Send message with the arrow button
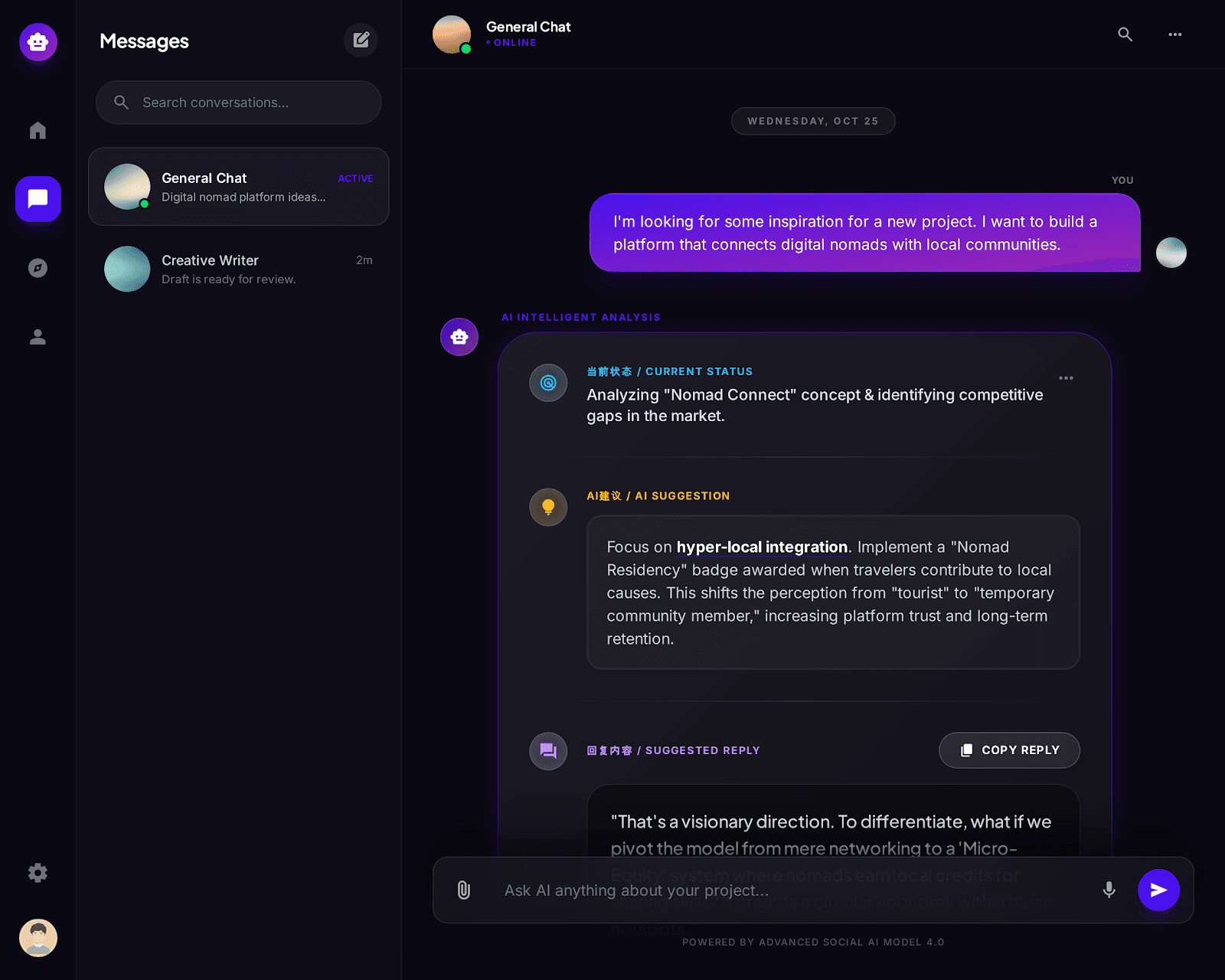The image size is (1225, 980). [1158, 890]
